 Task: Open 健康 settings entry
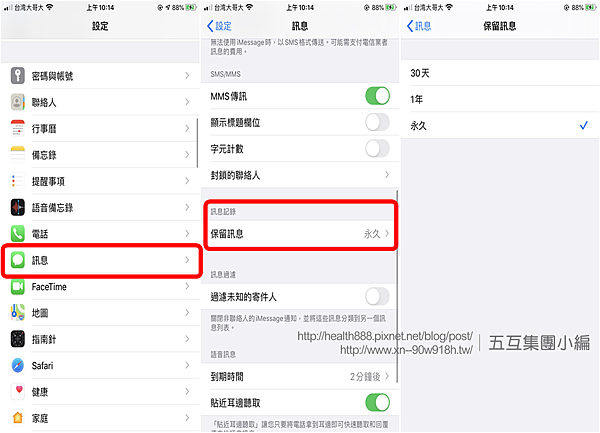pos(100,392)
